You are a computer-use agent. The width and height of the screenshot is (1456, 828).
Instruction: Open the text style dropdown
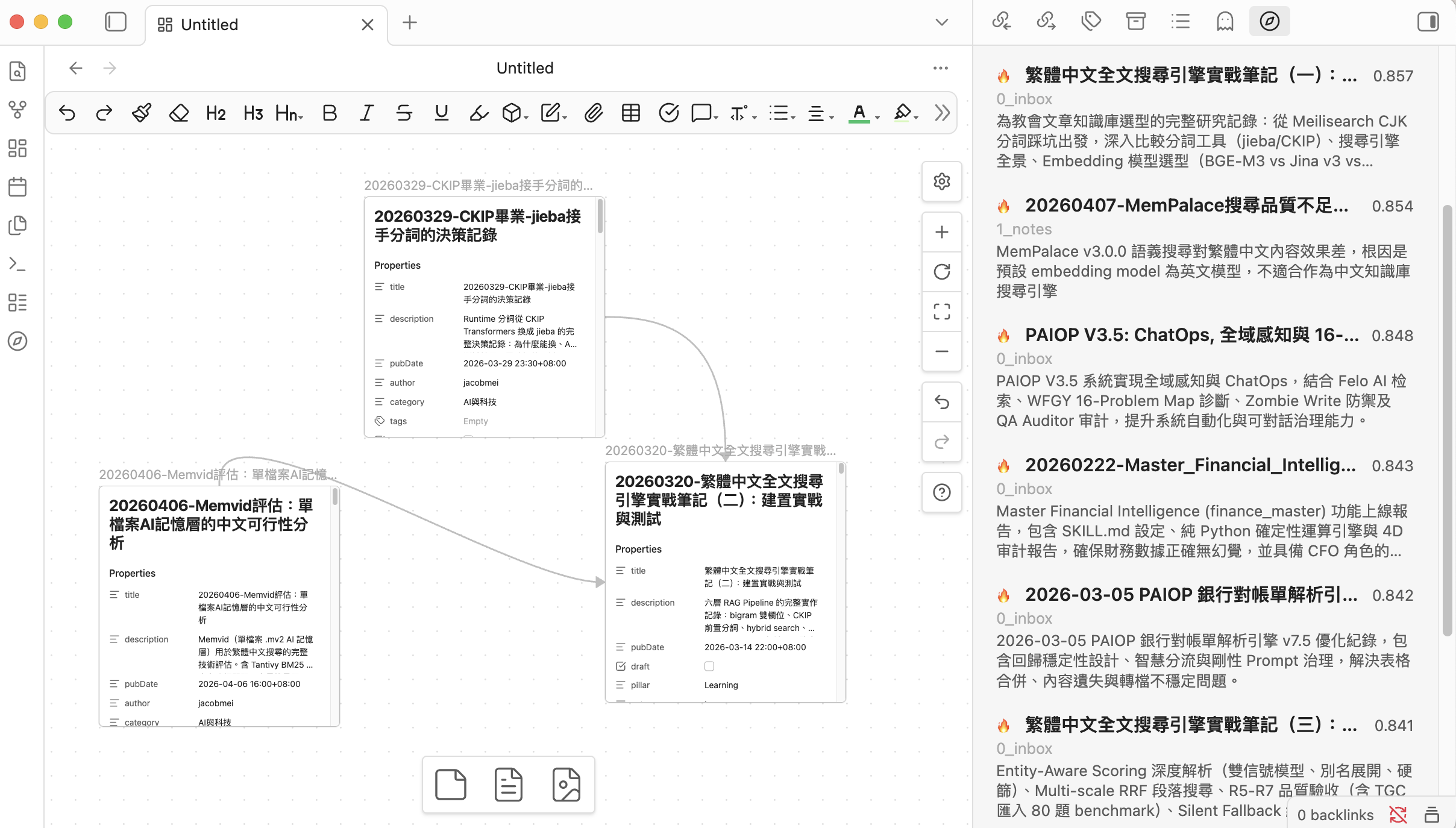743,113
